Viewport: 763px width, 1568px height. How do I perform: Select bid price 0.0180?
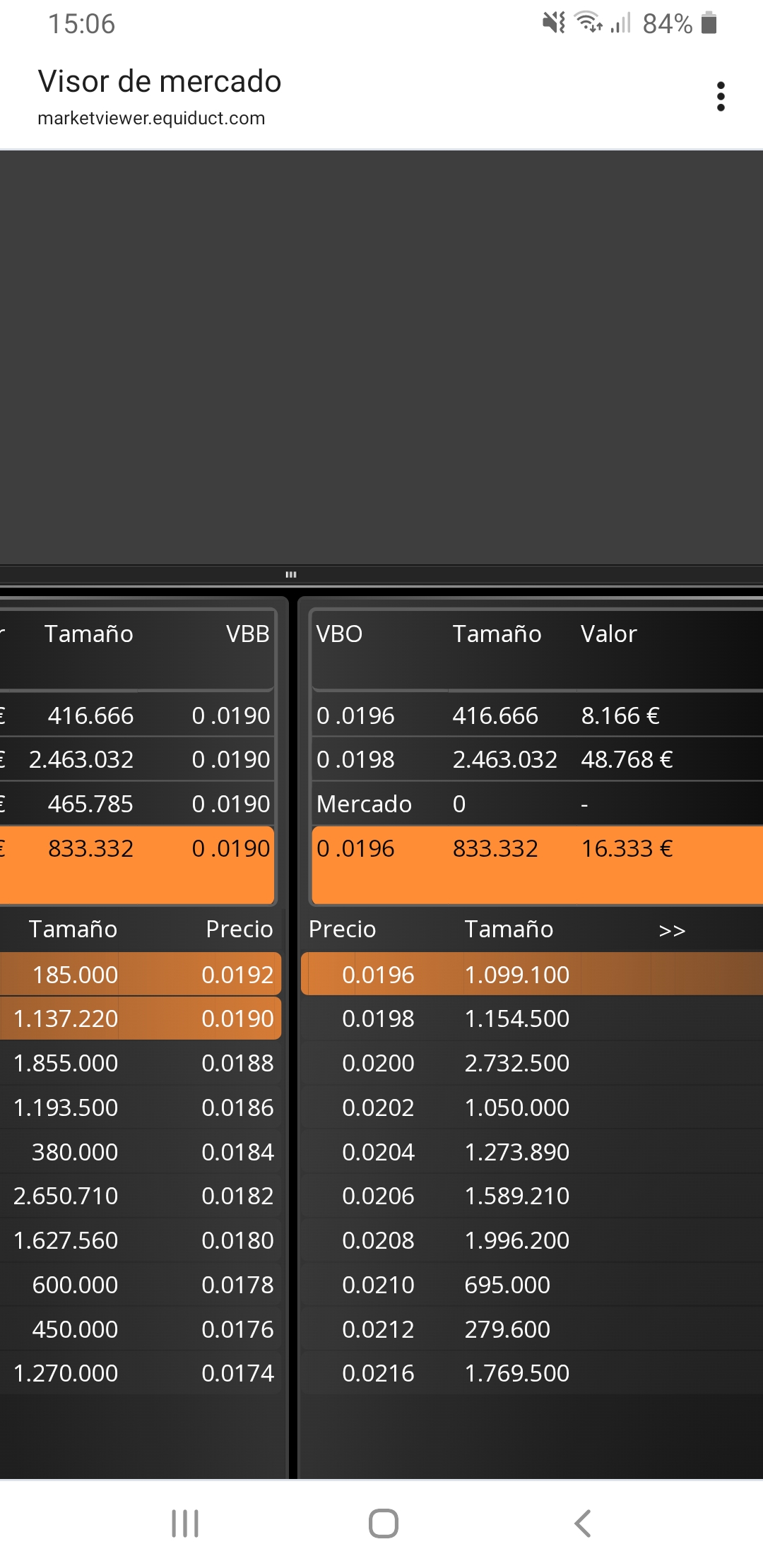237,1240
